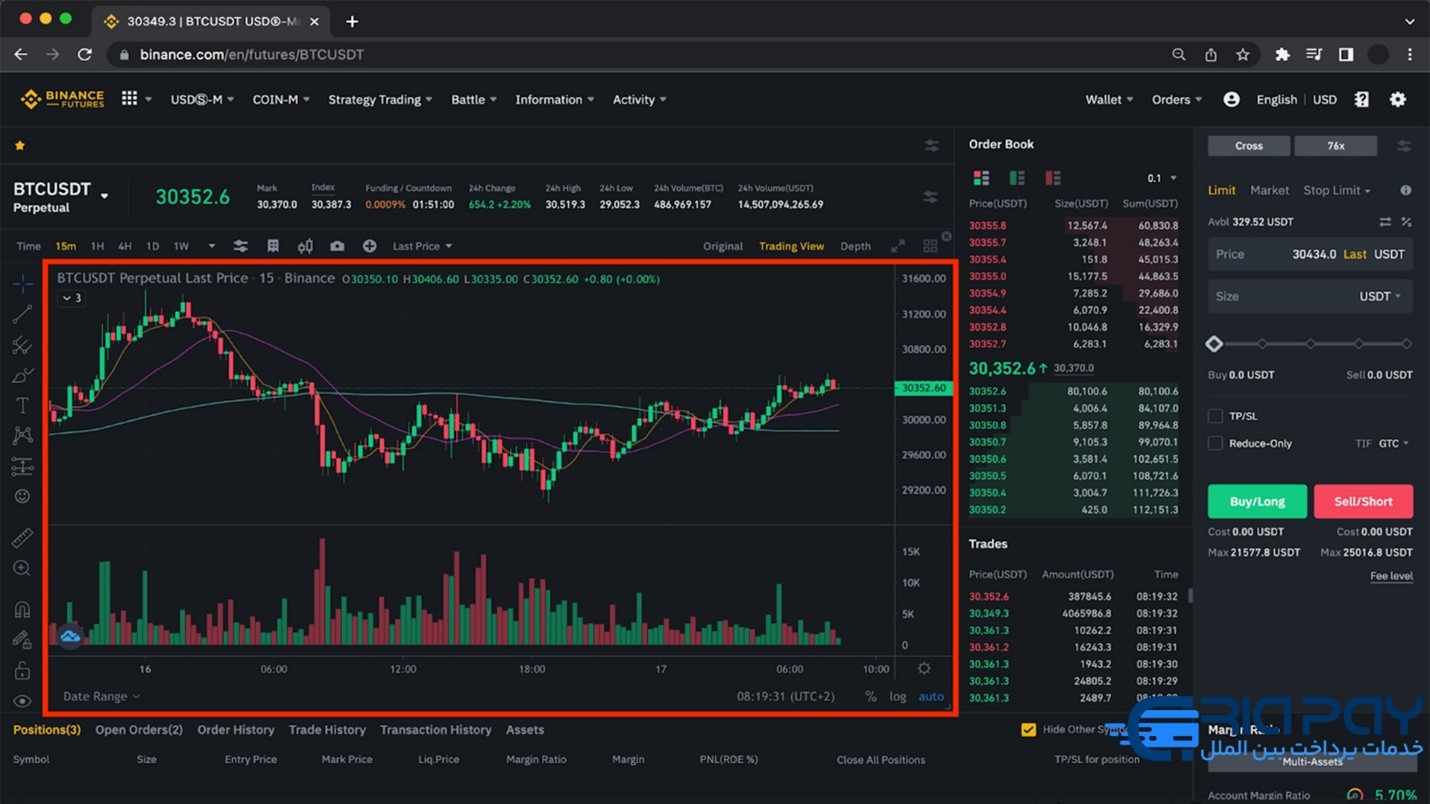The width and height of the screenshot is (1430, 804).
Task: Switch chart interval to 1D
Action: (153, 246)
